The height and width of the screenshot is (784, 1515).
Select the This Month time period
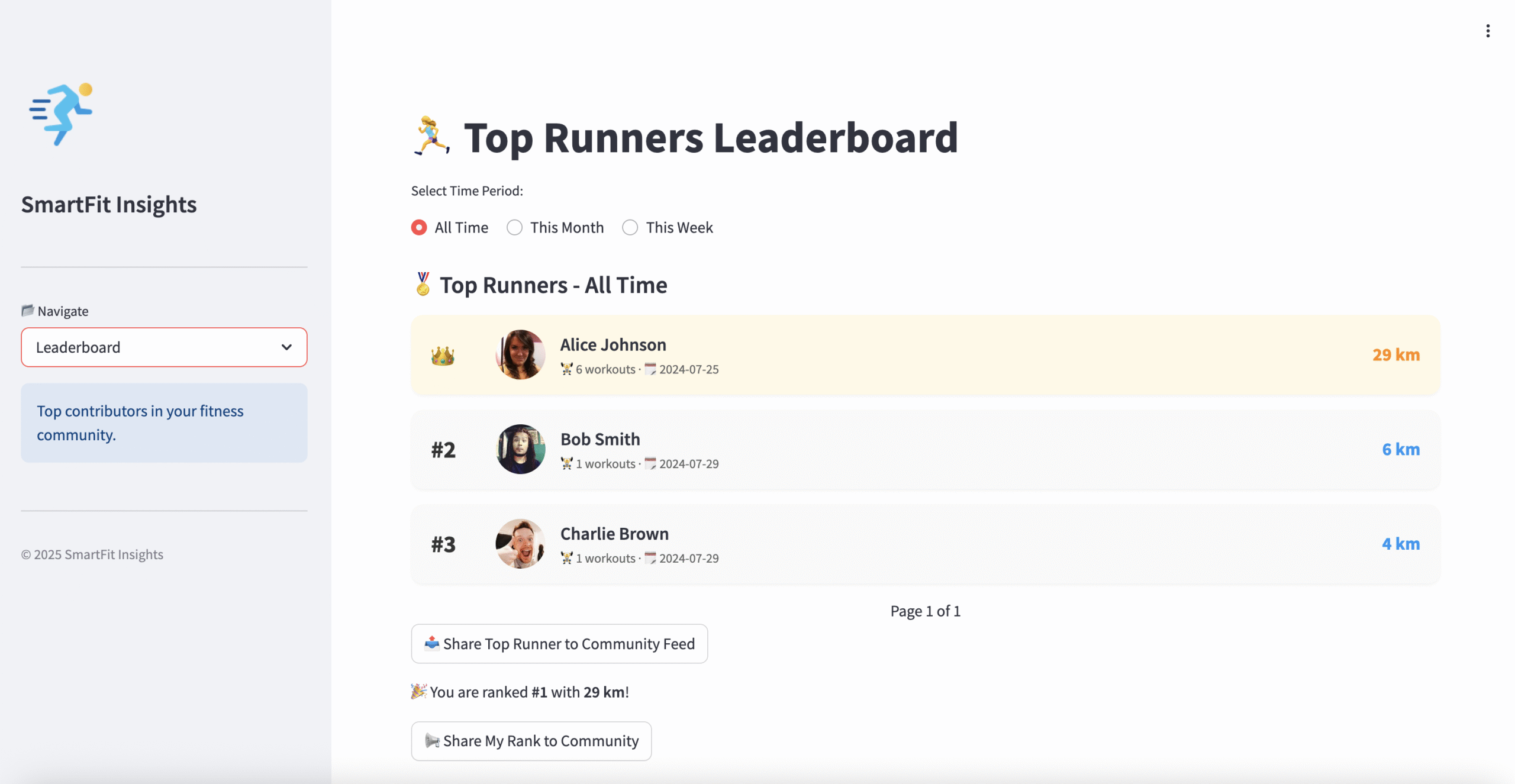(x=515, y=228)
